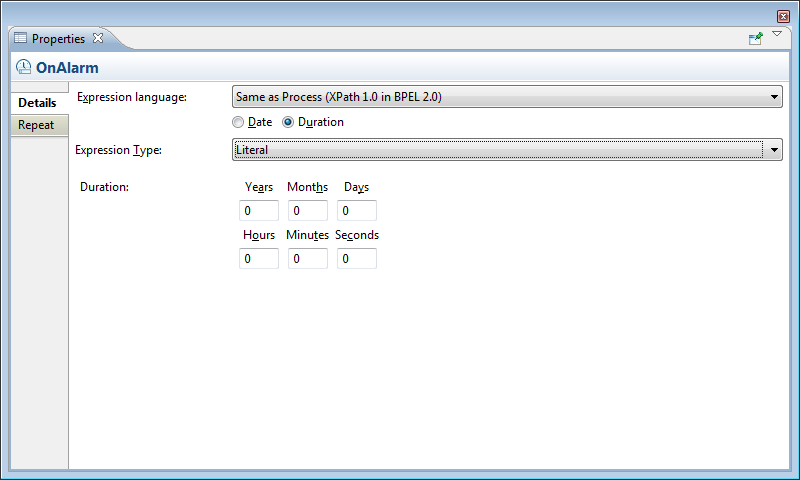Focus the Days input field
Screen dimensions: 800x480
(x=357, y=211)
